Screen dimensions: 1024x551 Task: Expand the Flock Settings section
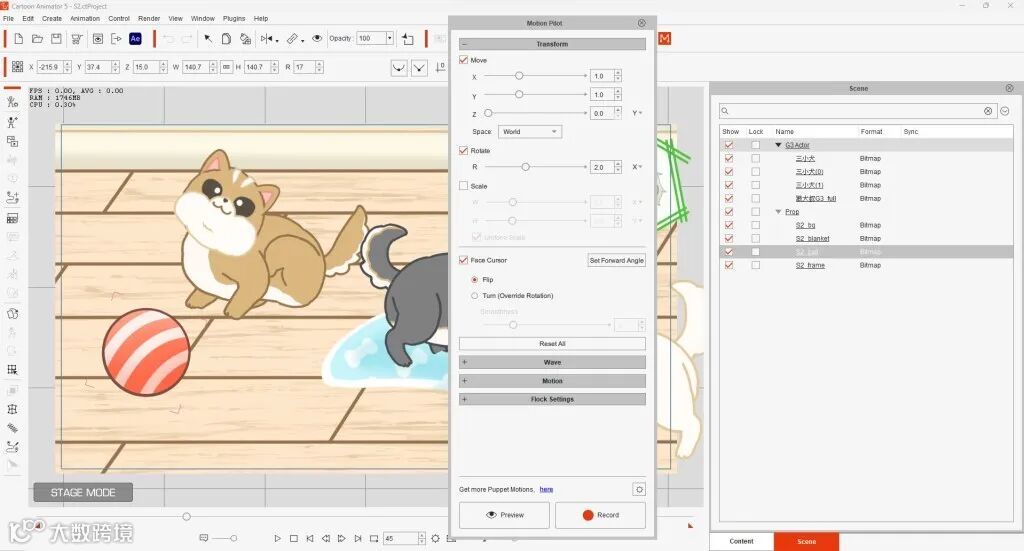point(552,399)
